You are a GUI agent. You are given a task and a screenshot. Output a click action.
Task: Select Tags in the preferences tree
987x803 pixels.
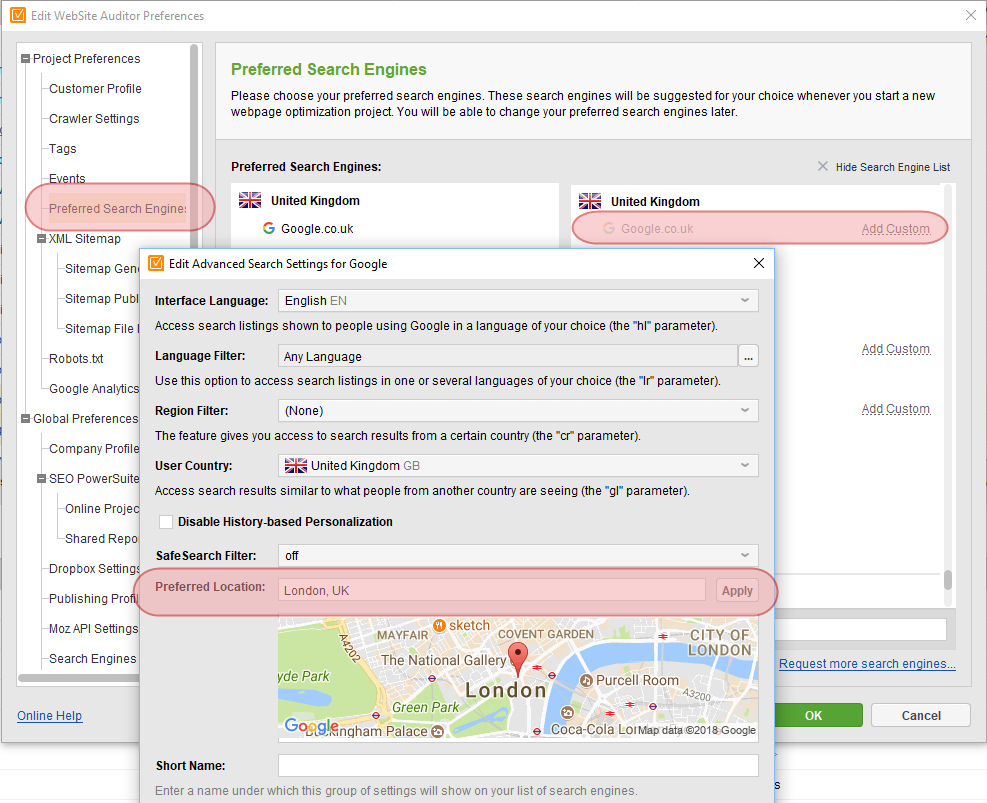62,149
